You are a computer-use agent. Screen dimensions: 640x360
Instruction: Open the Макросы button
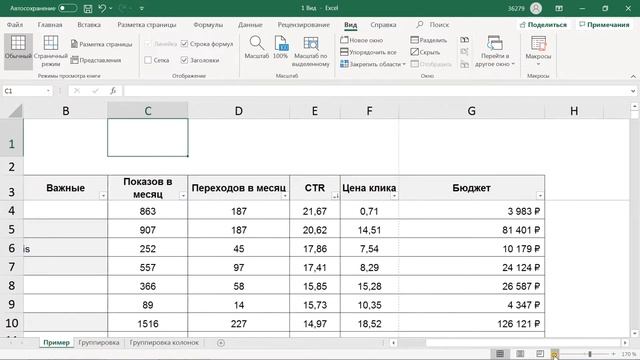click(x=538, y=51)
